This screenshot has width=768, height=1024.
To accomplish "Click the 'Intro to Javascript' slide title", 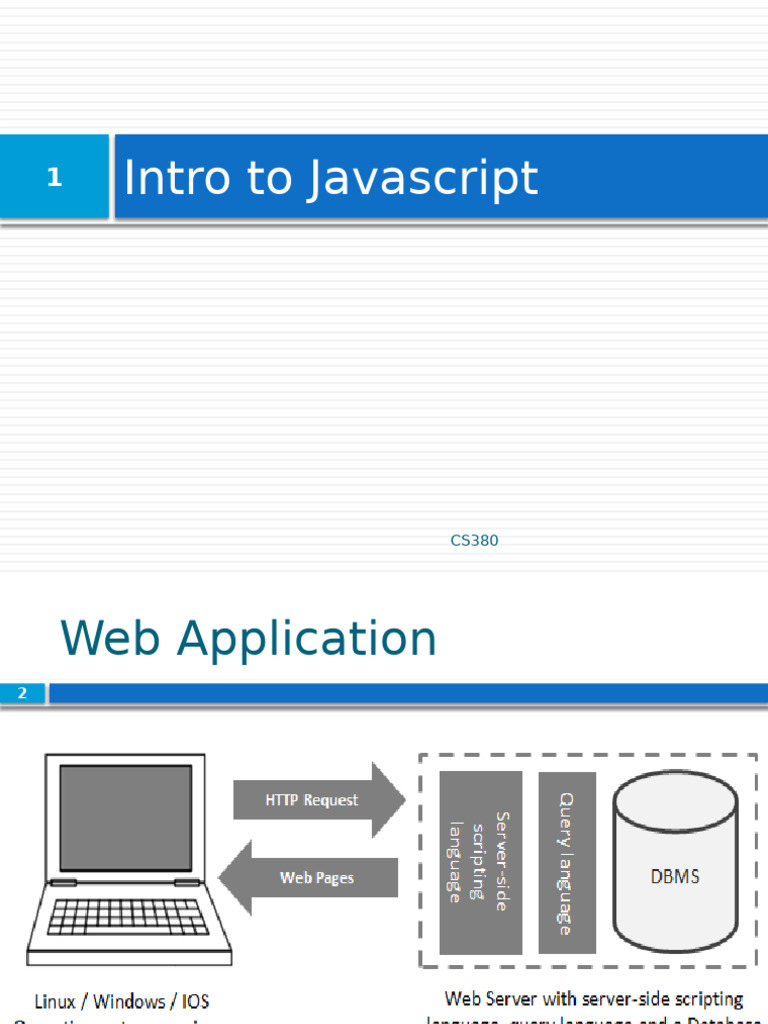I will point(330,177).
